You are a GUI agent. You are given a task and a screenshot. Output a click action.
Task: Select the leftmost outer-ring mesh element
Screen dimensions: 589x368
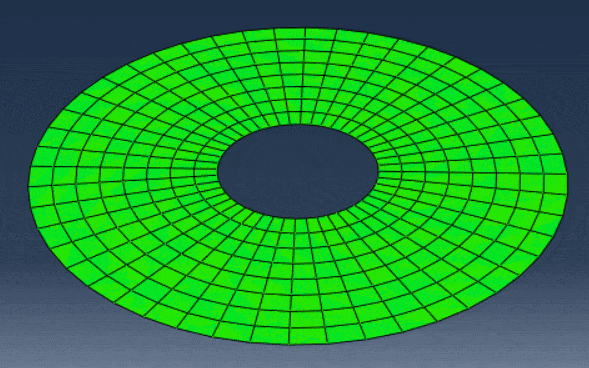click(41, 176)
